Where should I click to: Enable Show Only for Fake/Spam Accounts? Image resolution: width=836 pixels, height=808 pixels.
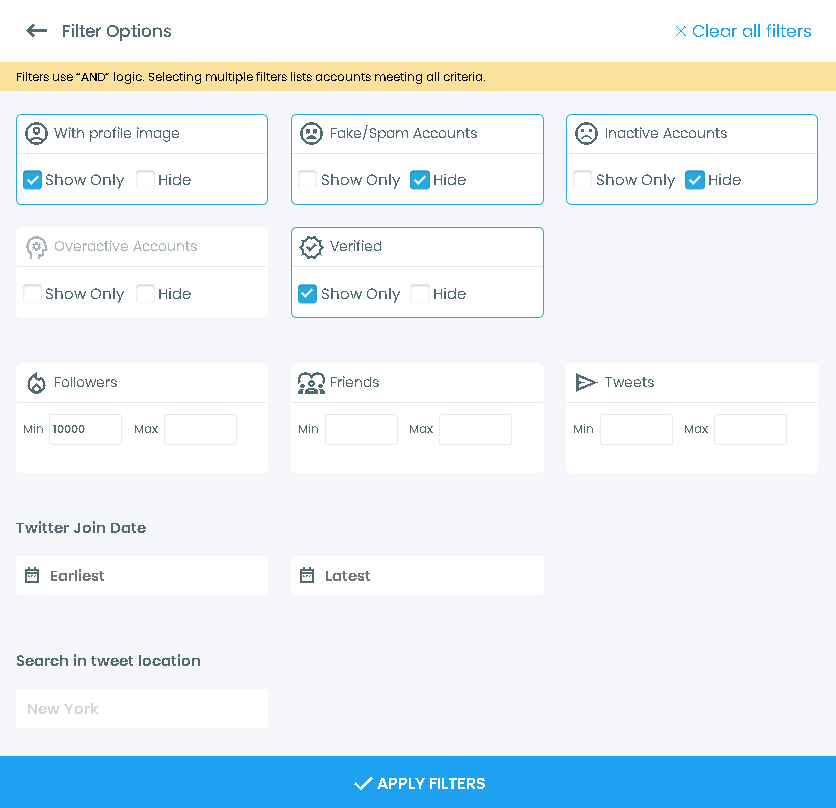(x=307, y=180)
